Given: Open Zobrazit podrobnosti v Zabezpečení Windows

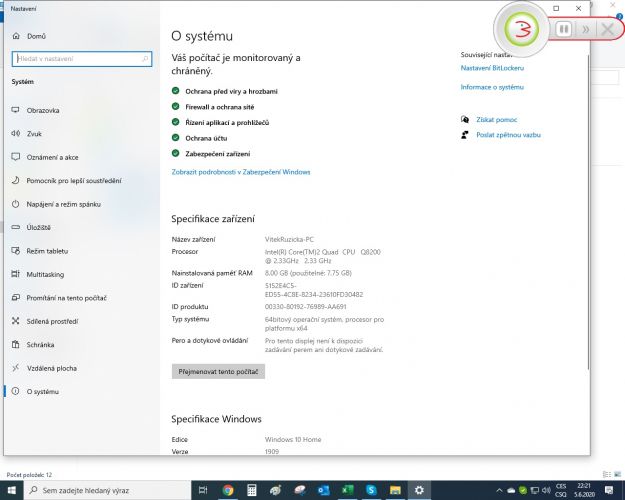Looking at the screenshot, I should tap(241, 172).
